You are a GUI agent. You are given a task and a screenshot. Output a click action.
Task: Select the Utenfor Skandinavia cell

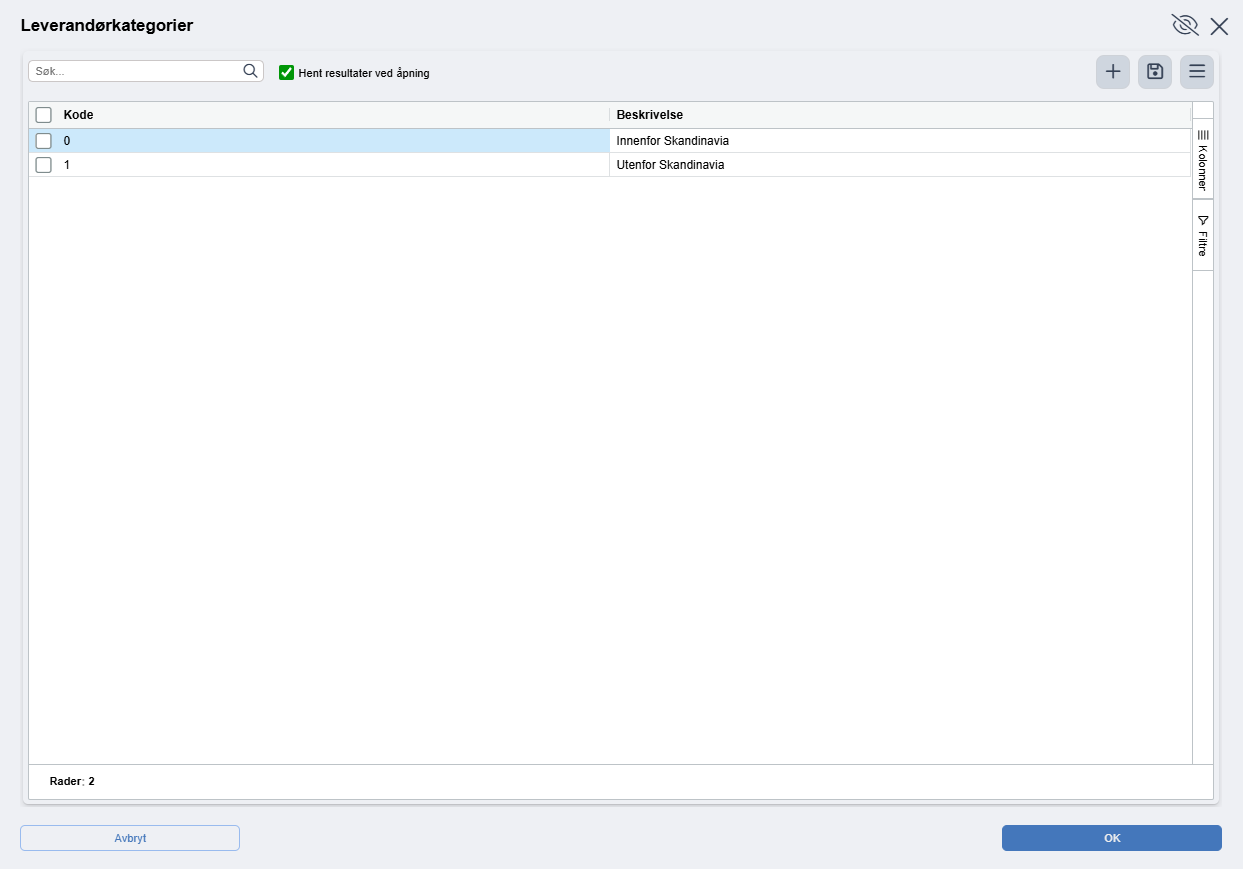[x=900, y=165]
